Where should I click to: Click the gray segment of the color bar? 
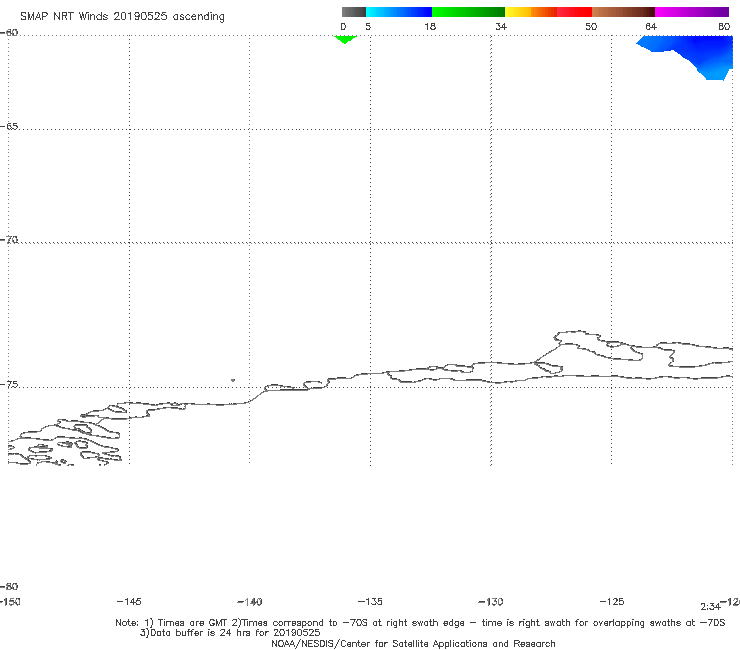pyautogui.click(x=353, y=12)
